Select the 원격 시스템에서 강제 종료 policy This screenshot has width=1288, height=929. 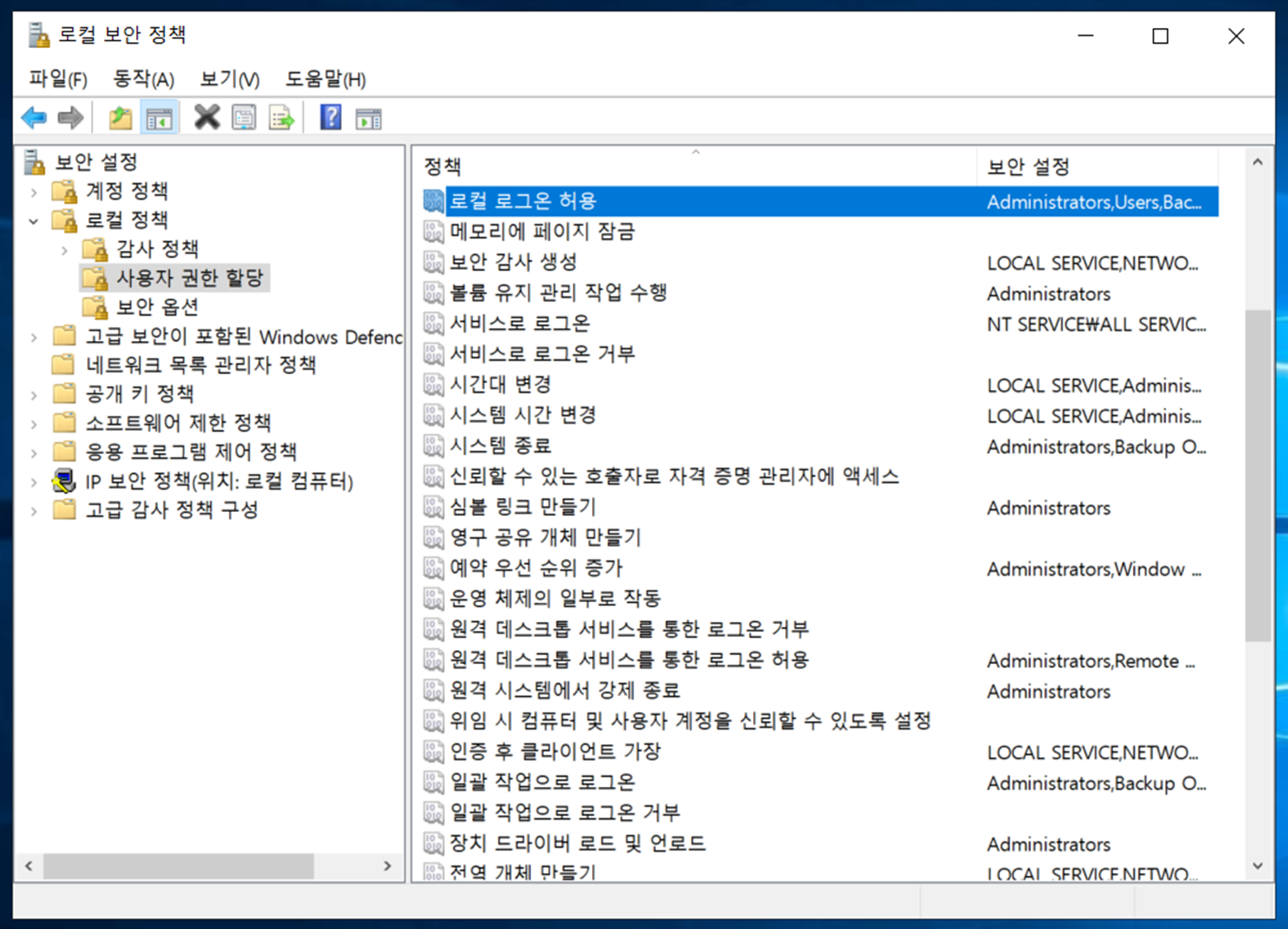click(x=565, y=690)
